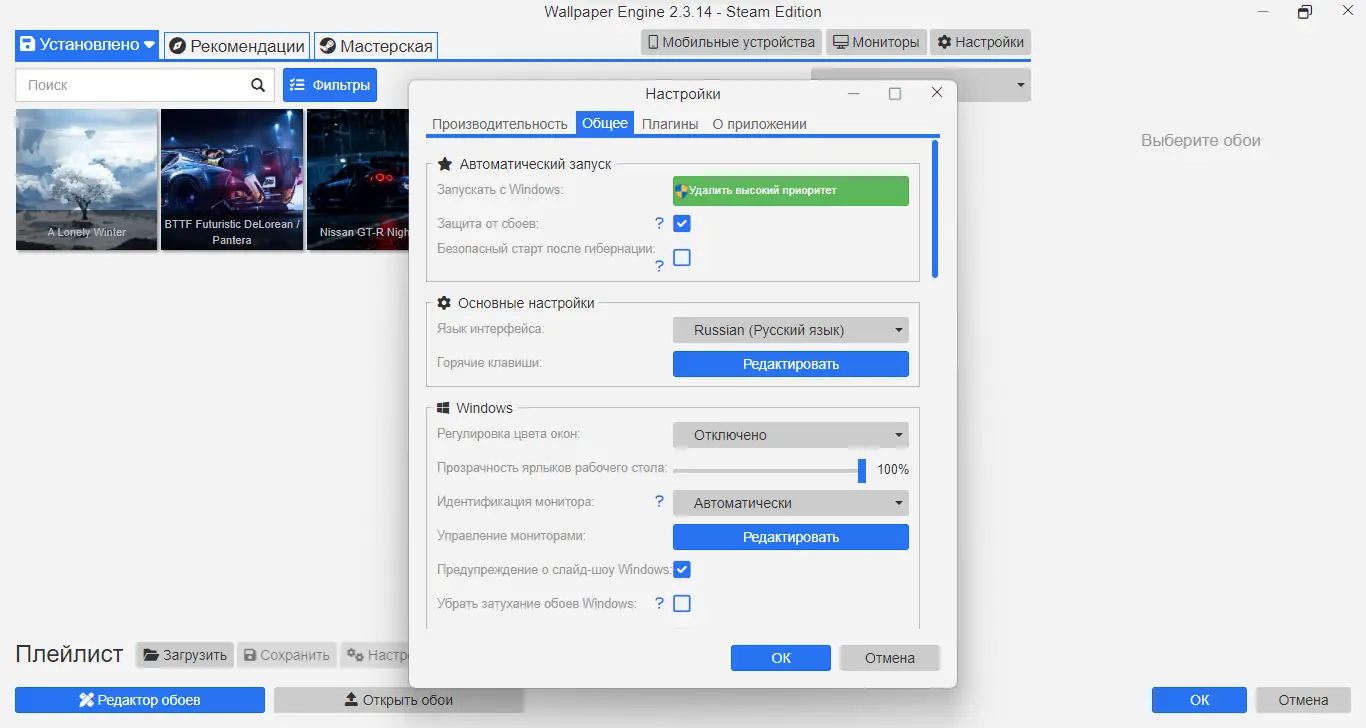Open the playlist gears settings button
This screenshot has width=1366, height=728.
point(374,655)
